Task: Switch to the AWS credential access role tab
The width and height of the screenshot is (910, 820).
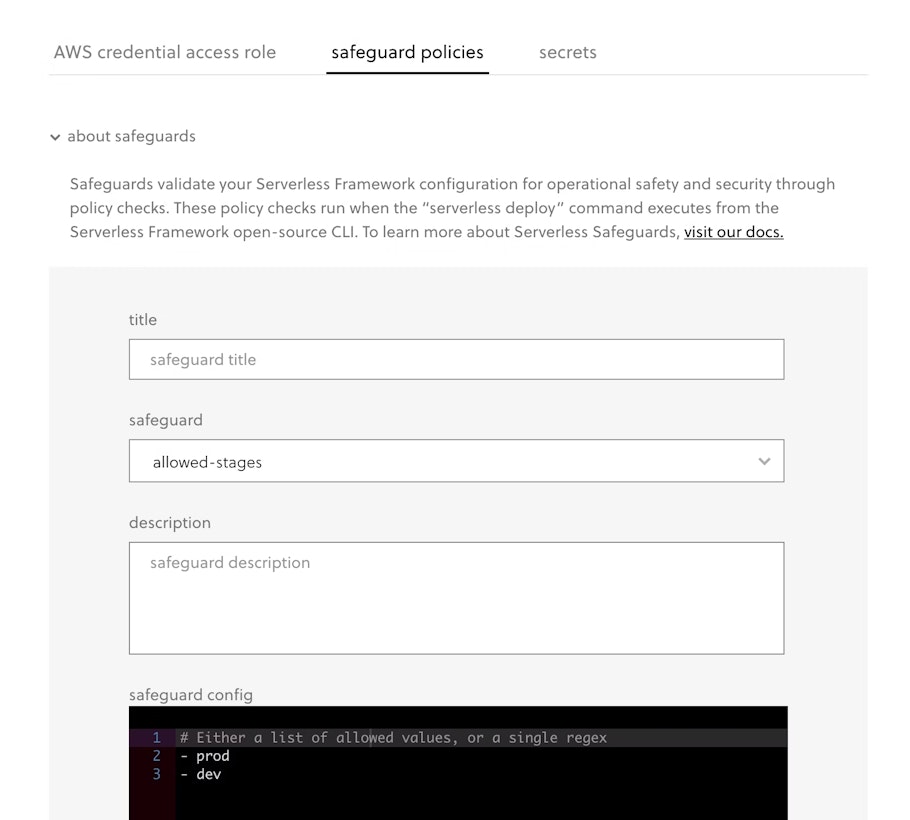Action: [164, 52]
